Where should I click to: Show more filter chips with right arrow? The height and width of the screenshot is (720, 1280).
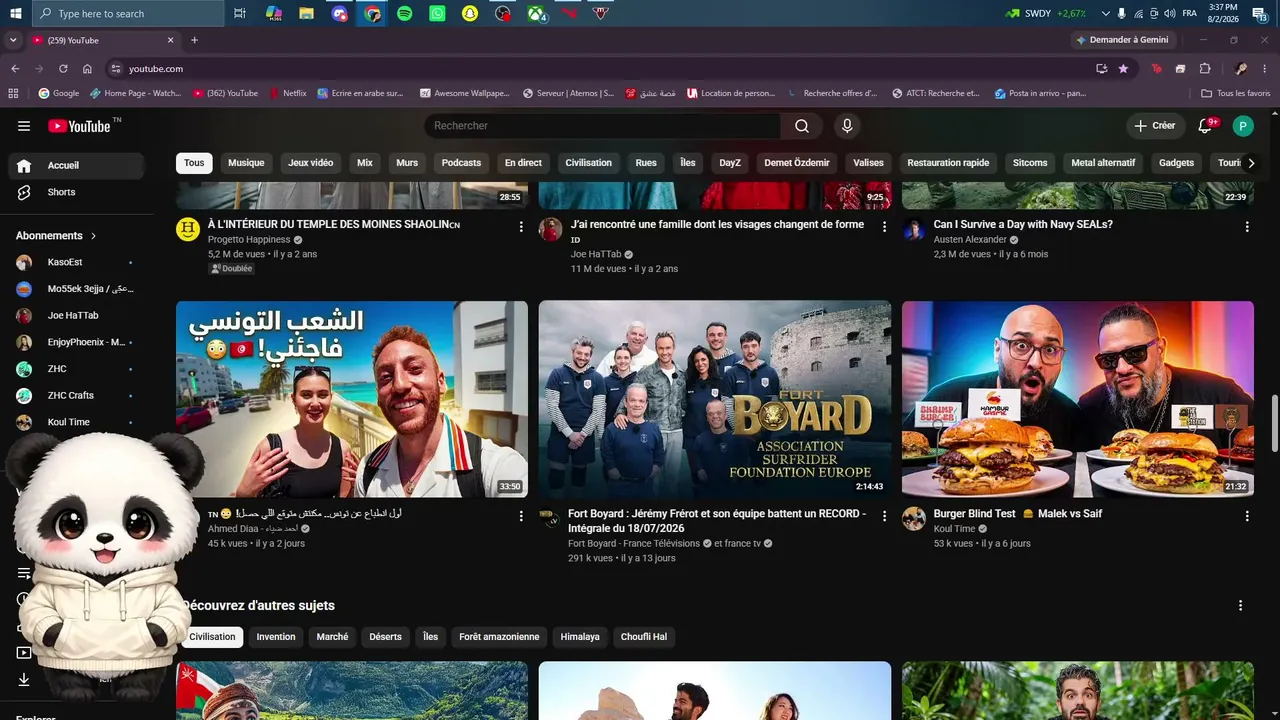pos(1250,163)
